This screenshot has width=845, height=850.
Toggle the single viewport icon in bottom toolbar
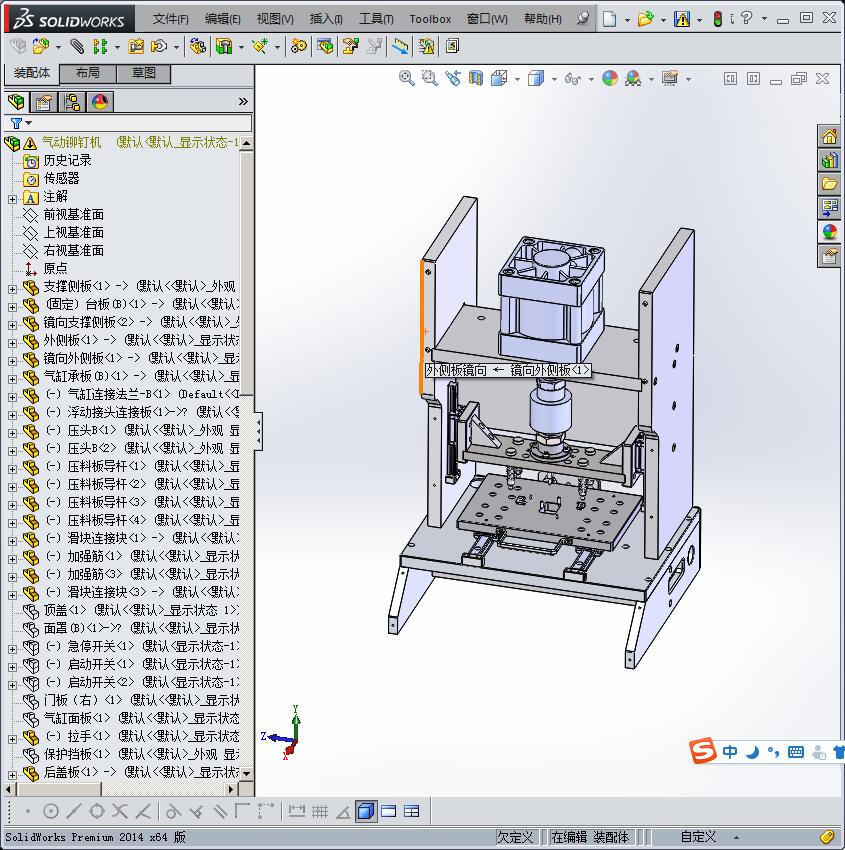click(389, 811)
